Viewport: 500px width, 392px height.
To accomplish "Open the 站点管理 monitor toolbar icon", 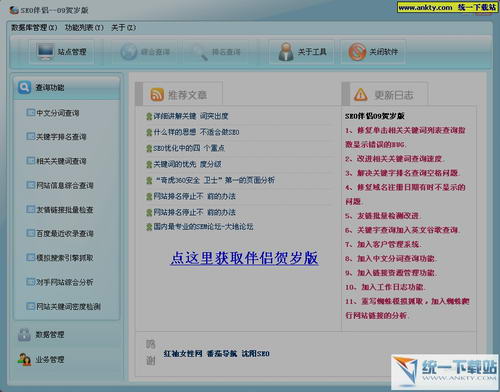I will (45, 52).
